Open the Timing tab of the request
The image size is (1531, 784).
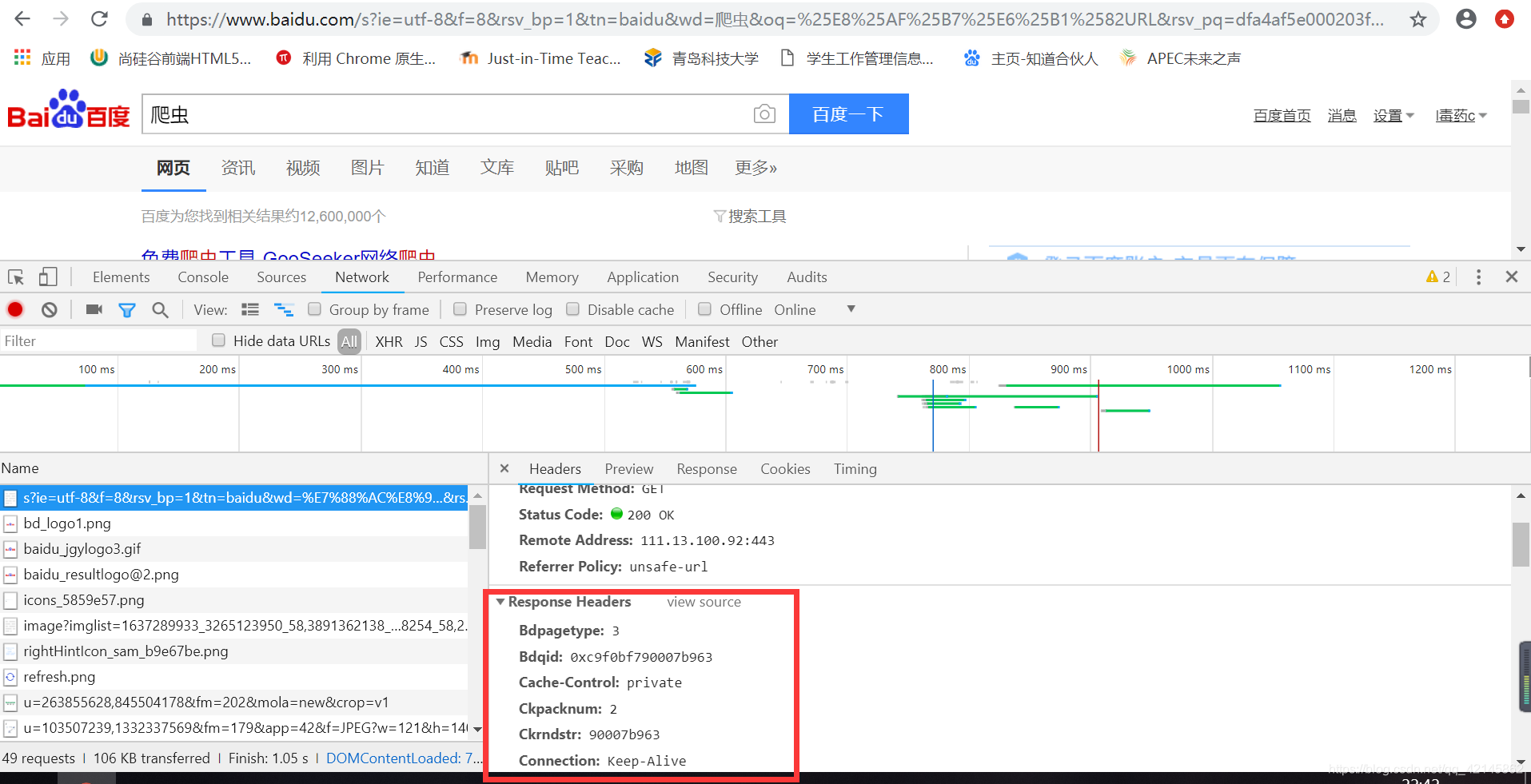(x=855, y=468)
